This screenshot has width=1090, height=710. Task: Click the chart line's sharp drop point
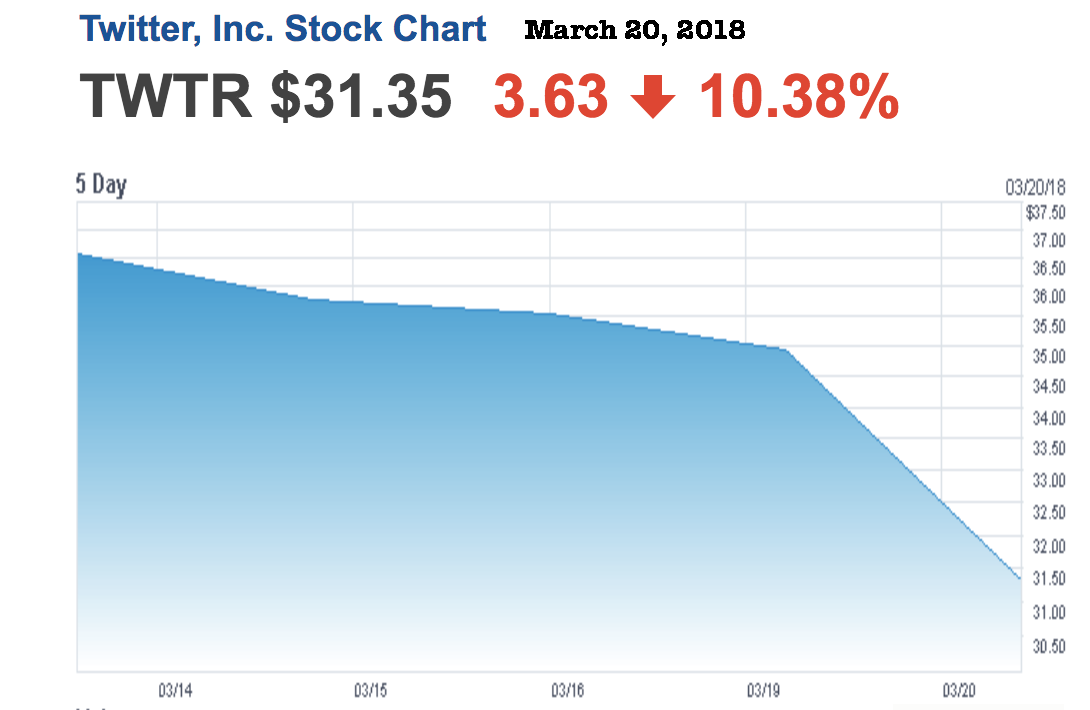[787, 350]
